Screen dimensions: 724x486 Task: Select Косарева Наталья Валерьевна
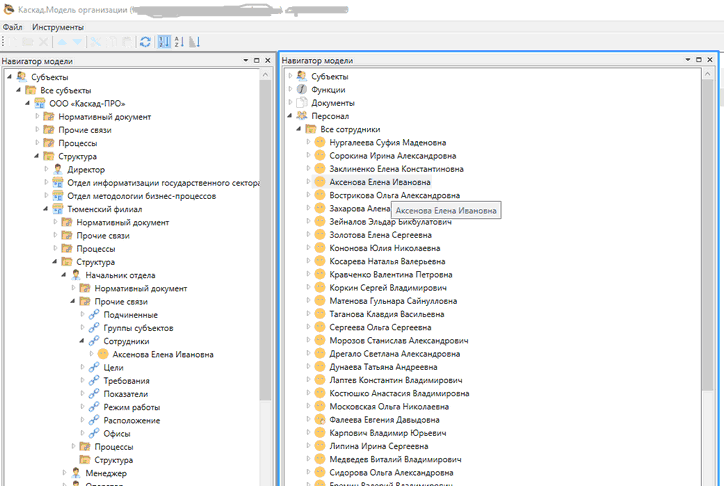387,261
